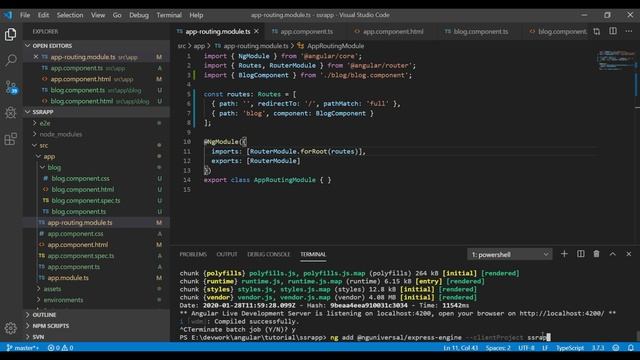The width and height of the screenshot is (640, 360).
Task: Open the Search view in activity bar
Action: click(11, 60)
